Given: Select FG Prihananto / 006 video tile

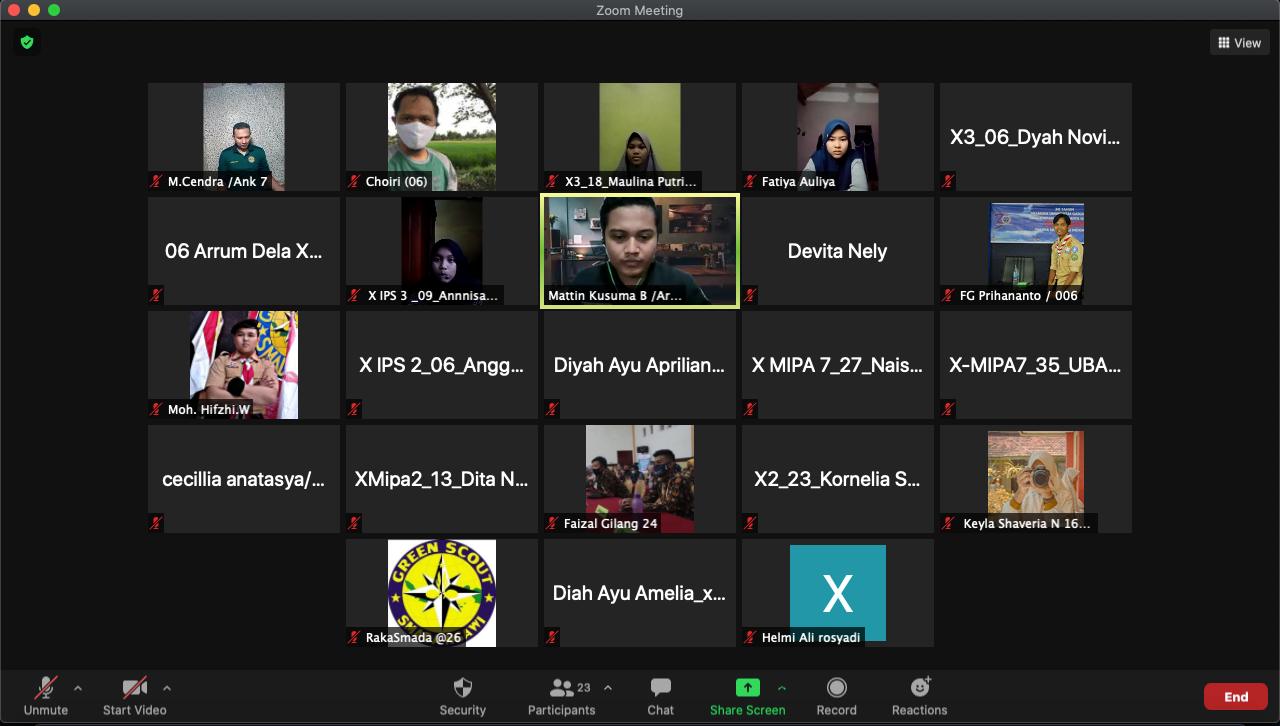Looking at the screenshot, I should click(1036, 251).
